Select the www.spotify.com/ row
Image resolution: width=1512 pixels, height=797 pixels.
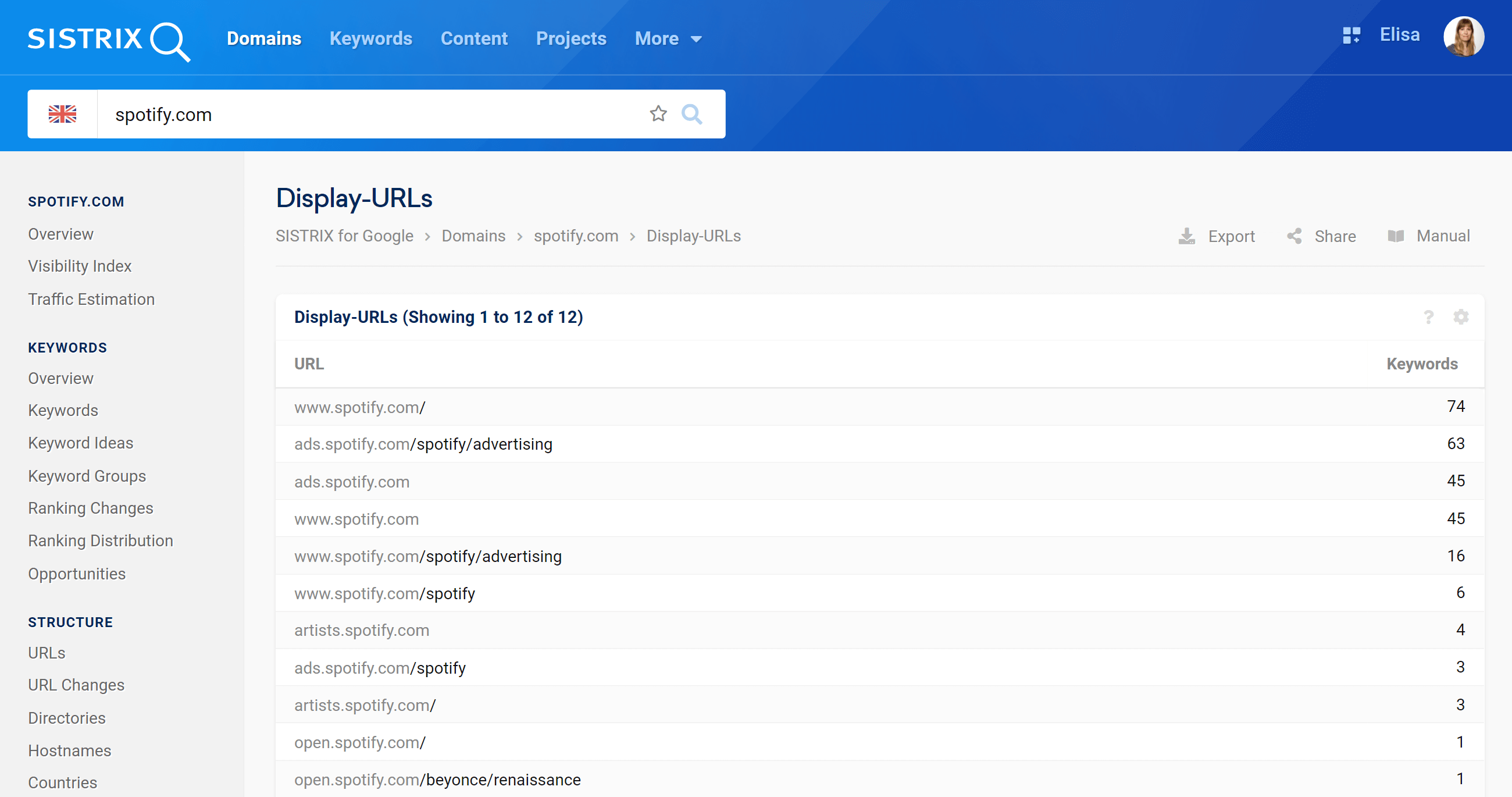point(879,407)
